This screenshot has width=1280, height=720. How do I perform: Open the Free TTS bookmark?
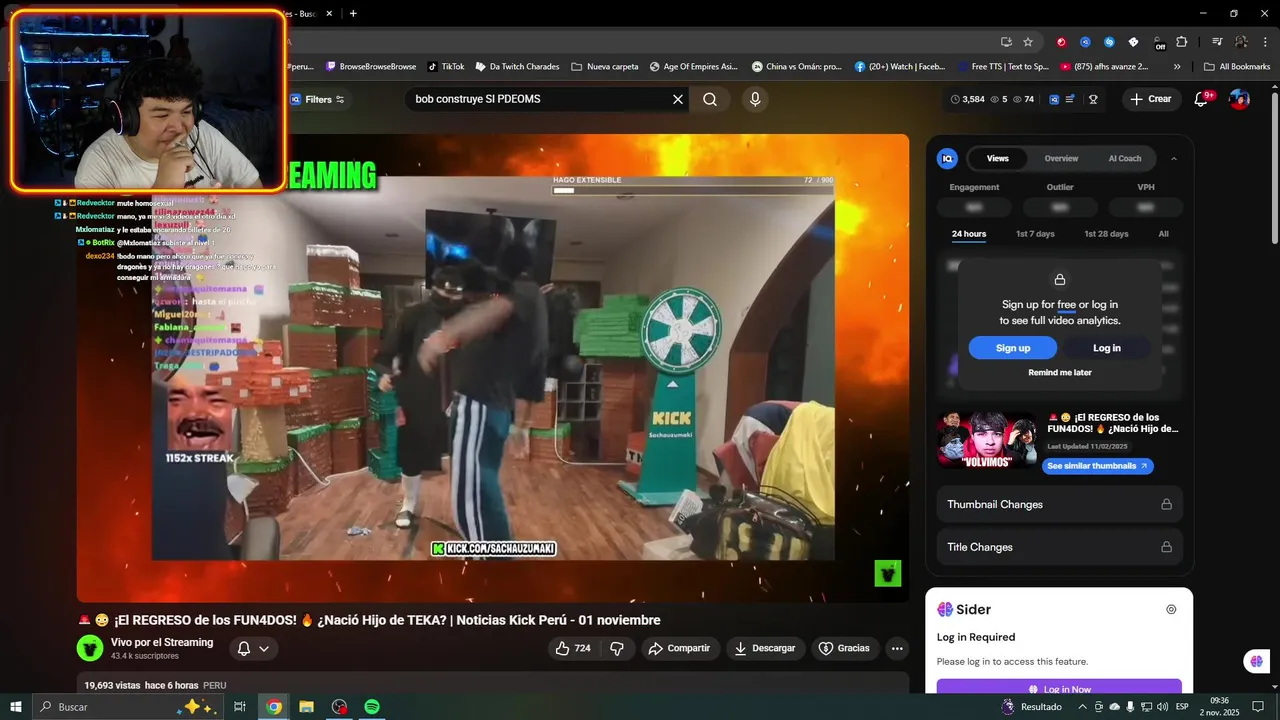(1003, 67)
